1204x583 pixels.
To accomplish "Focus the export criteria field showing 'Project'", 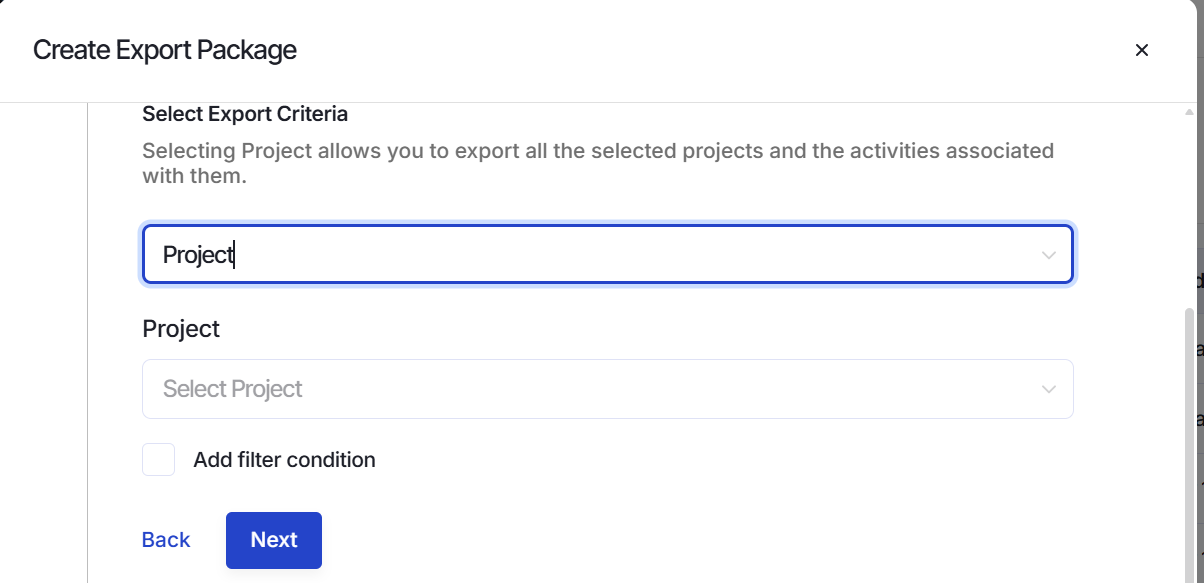I will click(x=608, y=254).
